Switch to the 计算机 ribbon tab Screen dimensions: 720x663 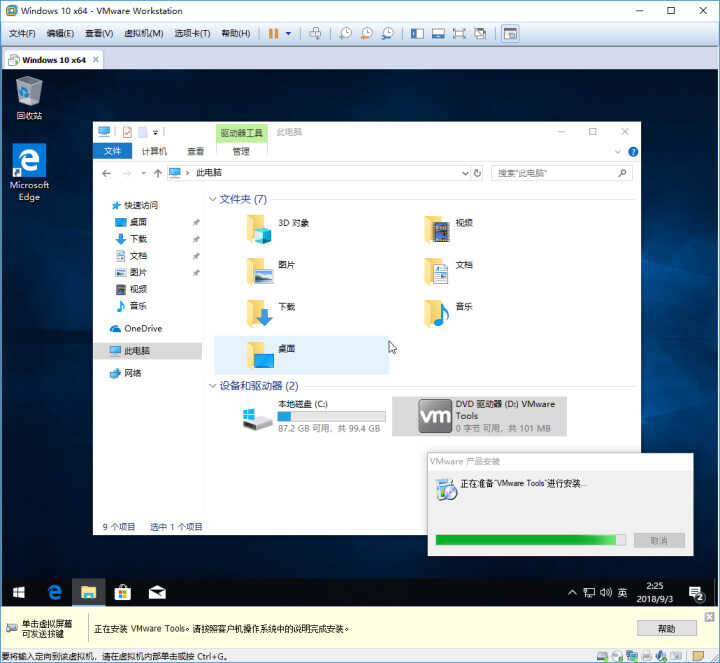point(154,151)
